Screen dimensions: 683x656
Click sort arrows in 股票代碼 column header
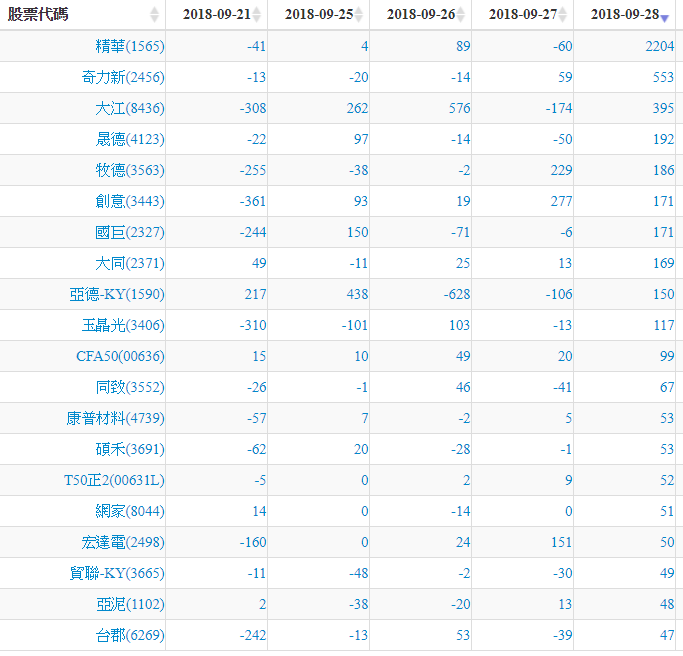click(x=154, y=15)
